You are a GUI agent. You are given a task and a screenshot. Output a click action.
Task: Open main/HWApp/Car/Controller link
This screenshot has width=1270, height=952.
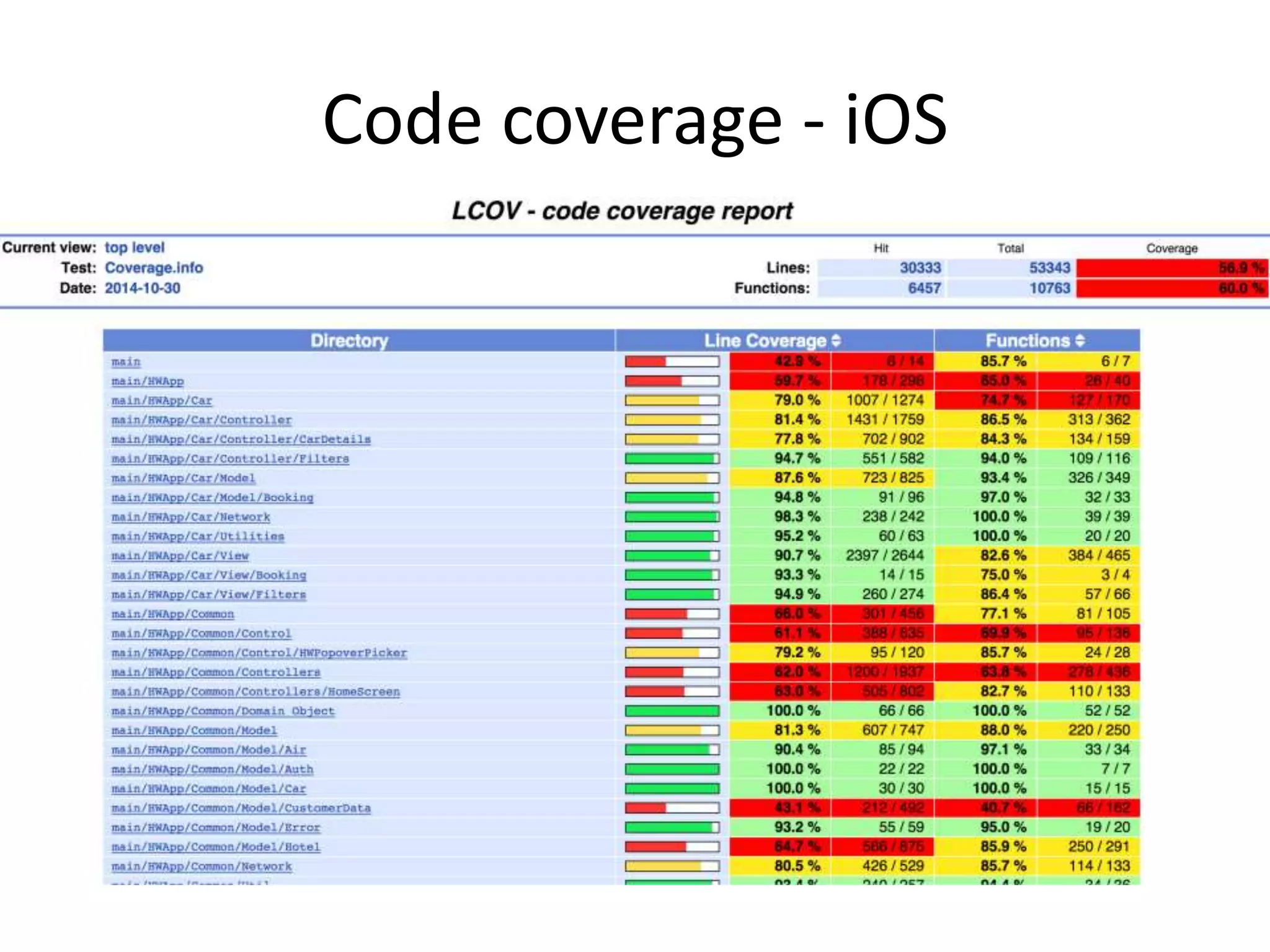[x=202, y=420]
